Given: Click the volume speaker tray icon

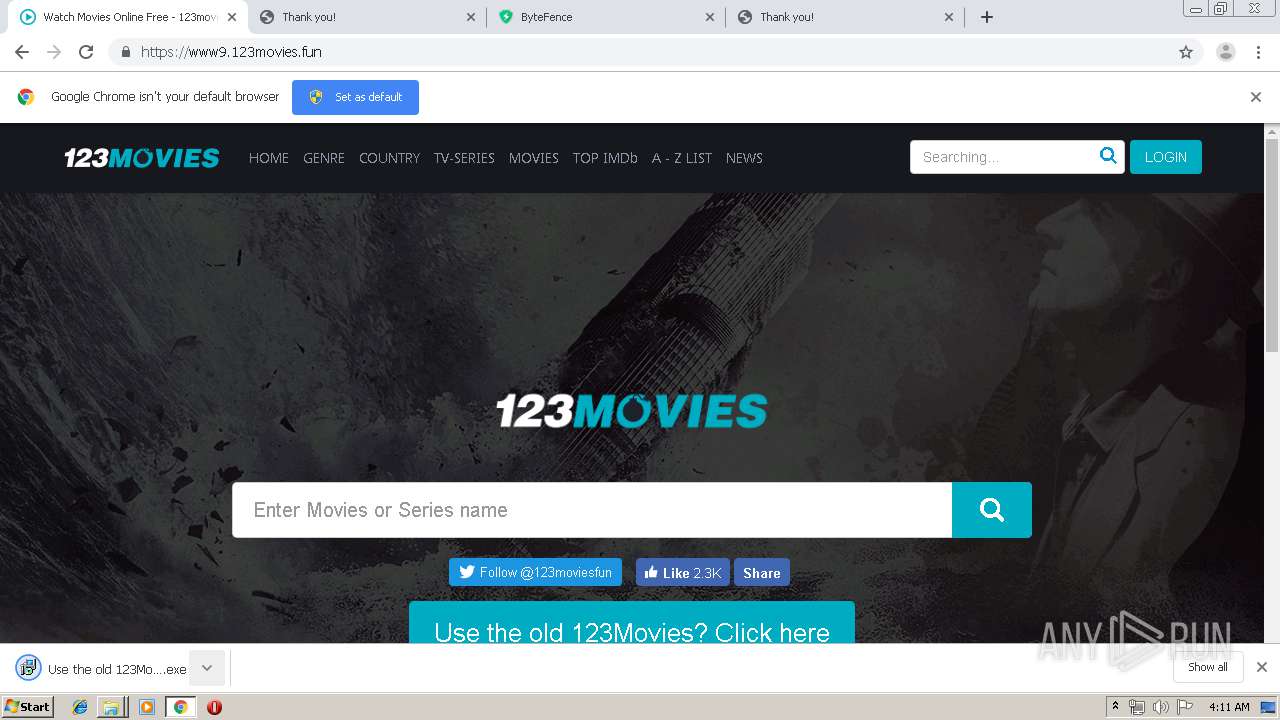Looking at the screenshot, I should (x=1160, y=707).
